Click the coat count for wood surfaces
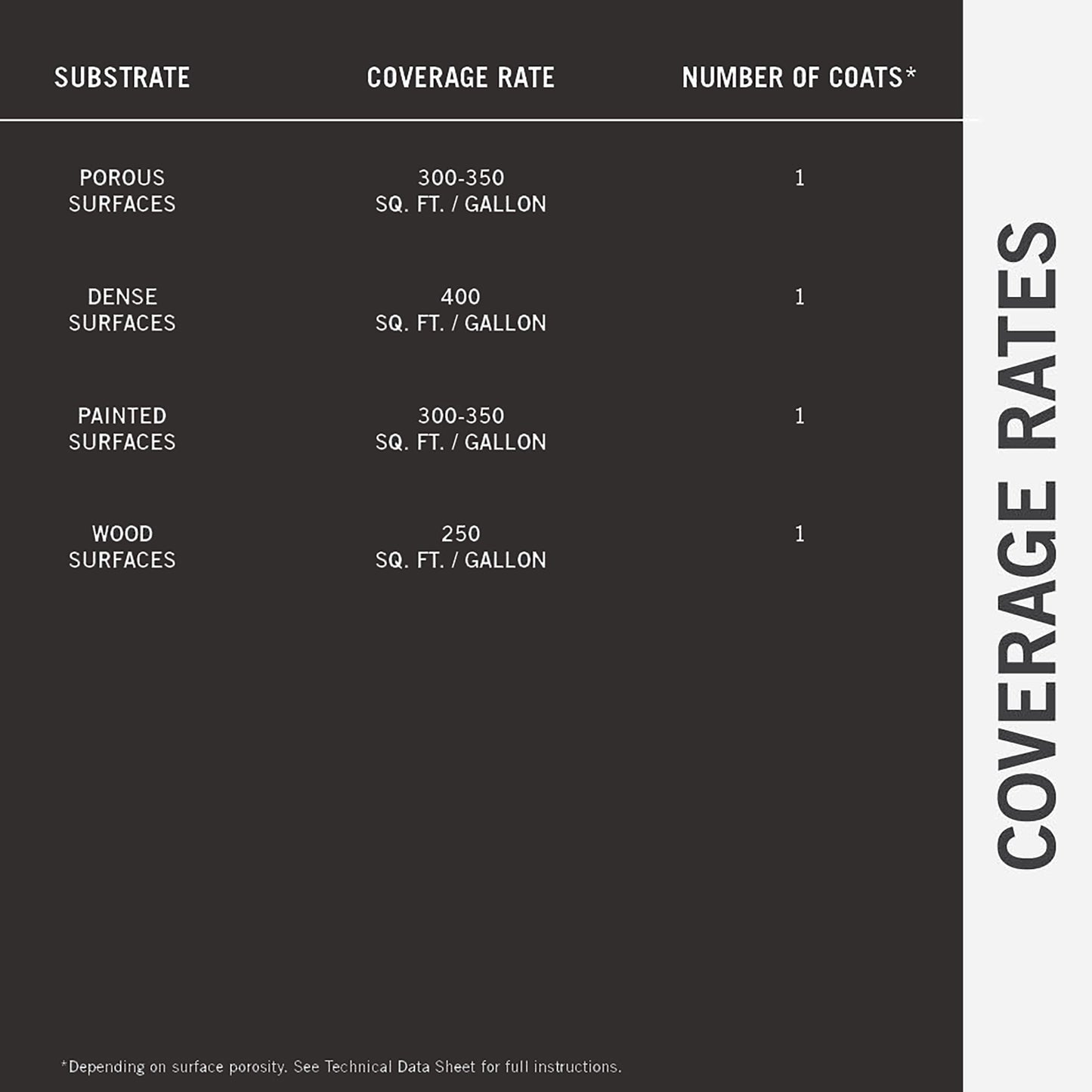This screenshot has width=1092, height=1092. 800,534
